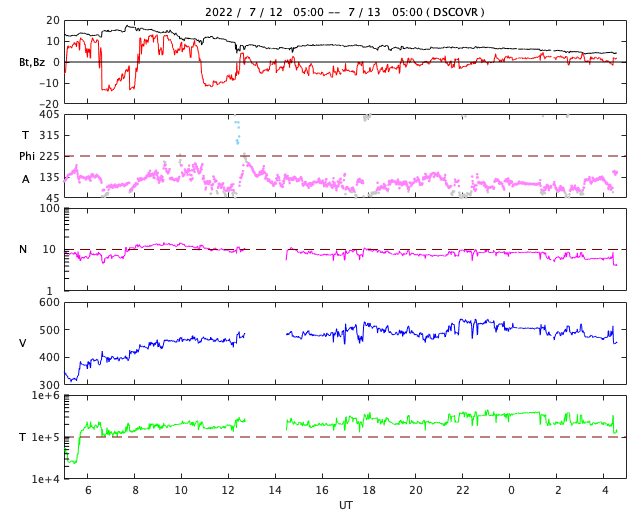Click the '1e+6' temperature tick label
The image size is (640, 512).
(x=46, y=396)
